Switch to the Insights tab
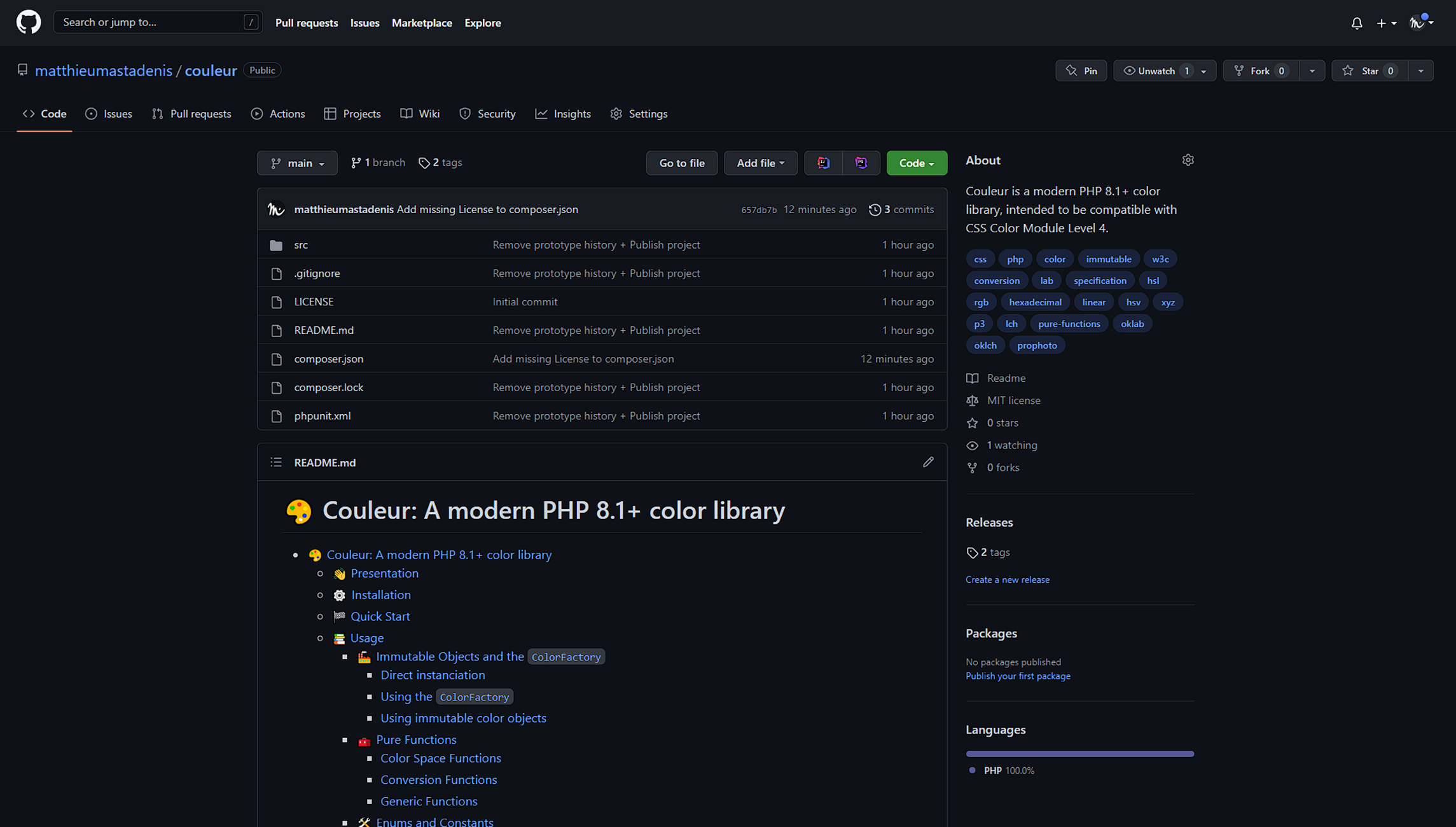1456x827 pixels. 563,114
